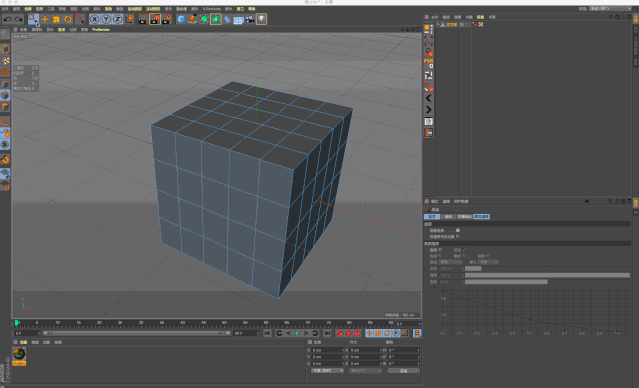Open the highlighted green array generator icon
This screenshot has height=388, width=639.
[x=216, y=19]
